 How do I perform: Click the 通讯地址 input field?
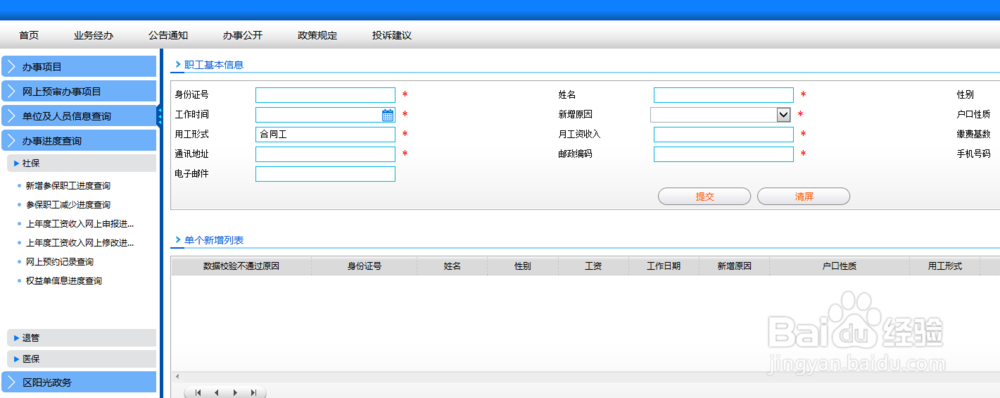325,154
